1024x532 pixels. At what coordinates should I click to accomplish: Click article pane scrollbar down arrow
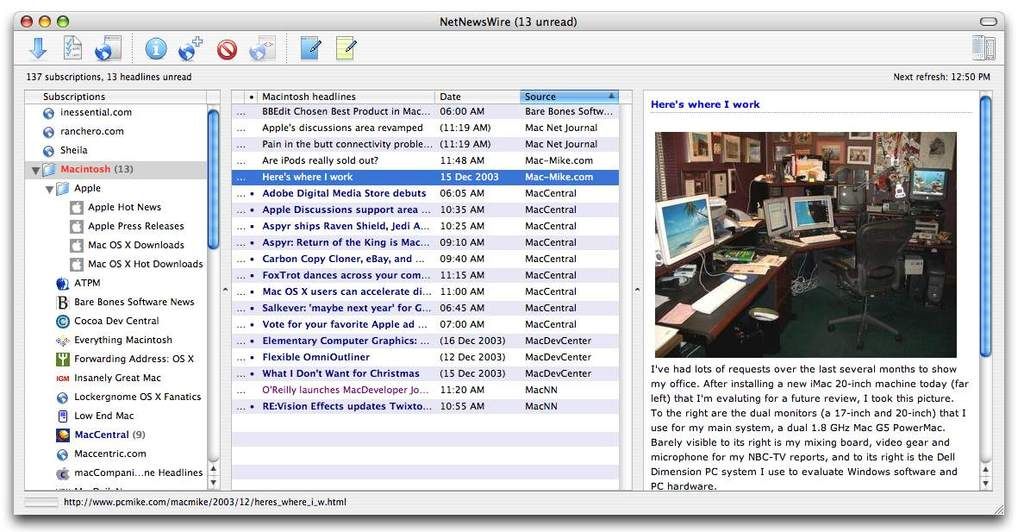point(985,483)
